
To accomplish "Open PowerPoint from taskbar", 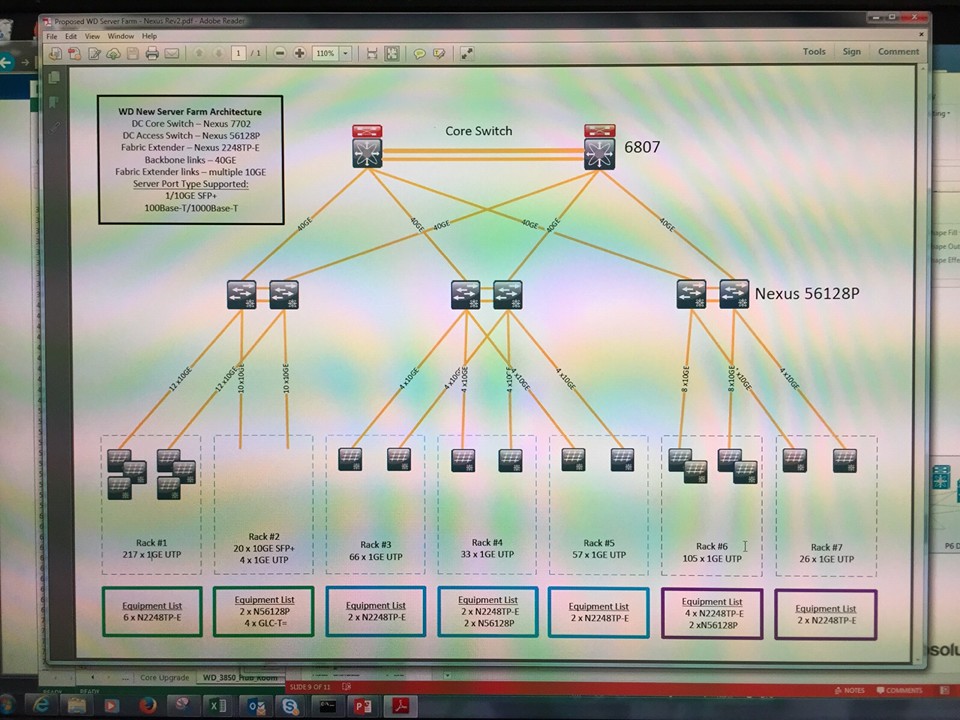I will [363, 707].
